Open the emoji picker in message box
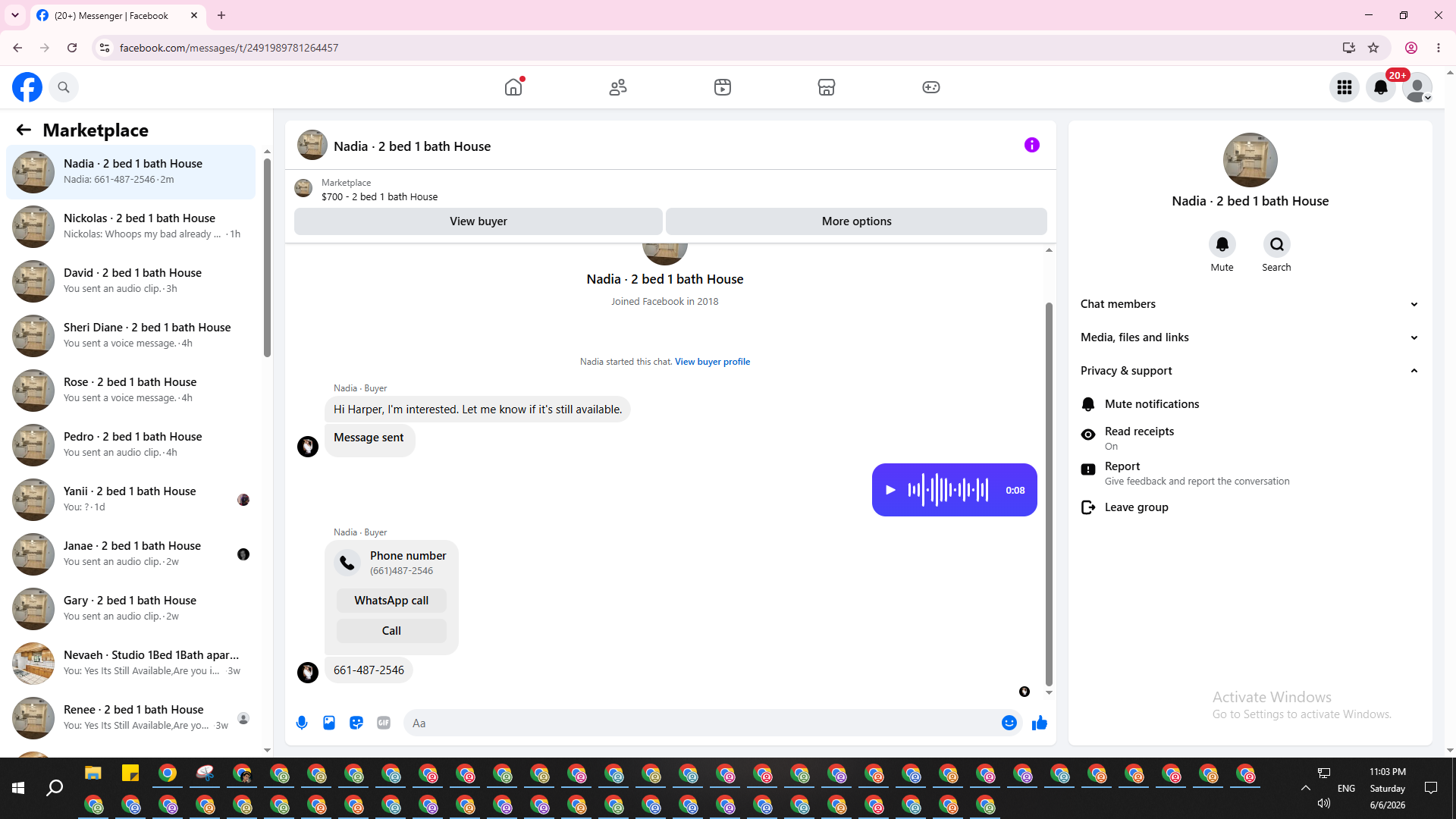 [1009, 723]
